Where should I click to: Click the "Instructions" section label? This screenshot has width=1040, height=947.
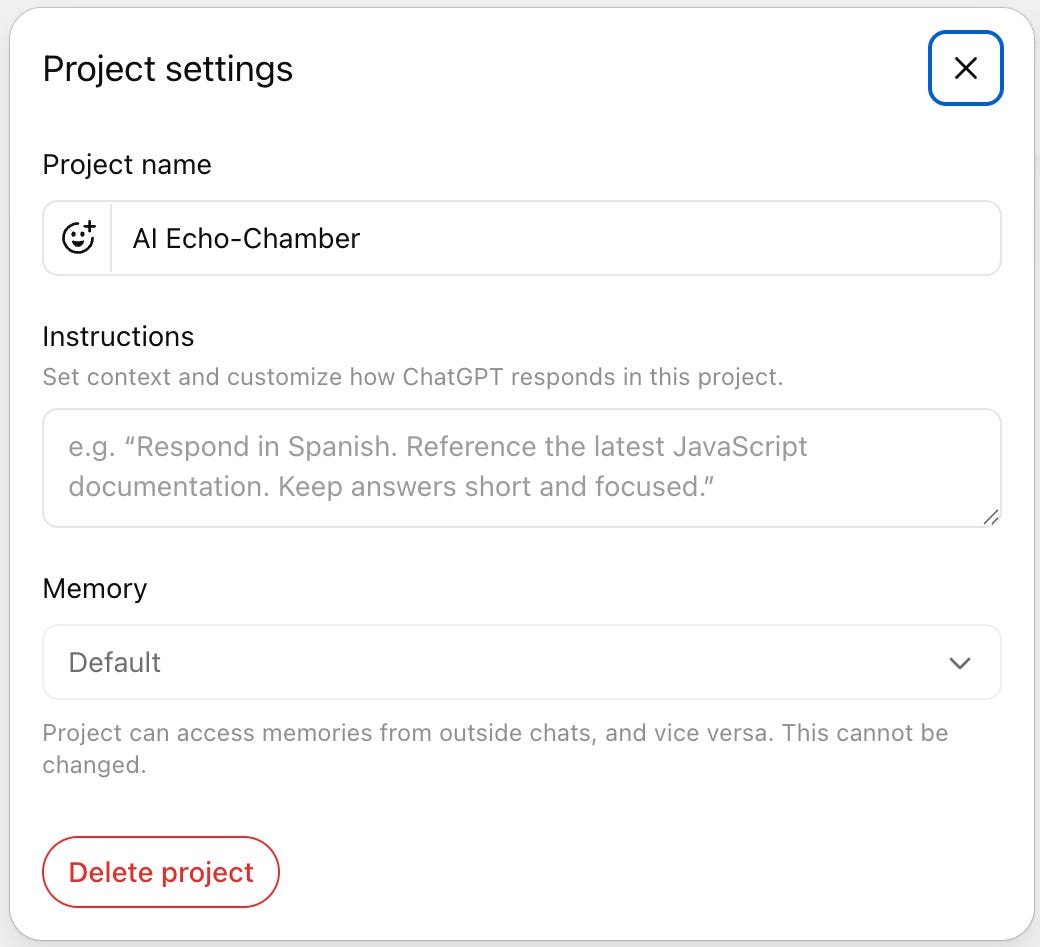click(118, 336)
